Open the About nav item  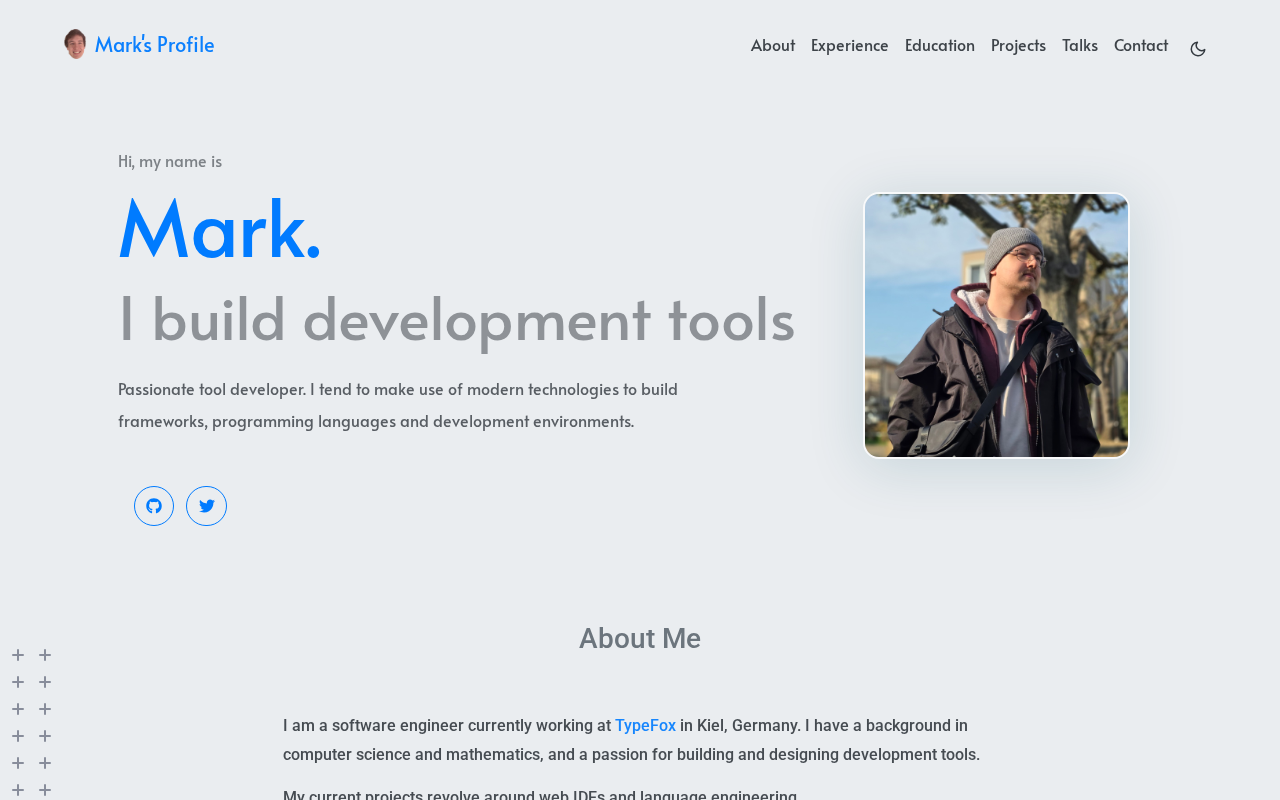point(773,45)
